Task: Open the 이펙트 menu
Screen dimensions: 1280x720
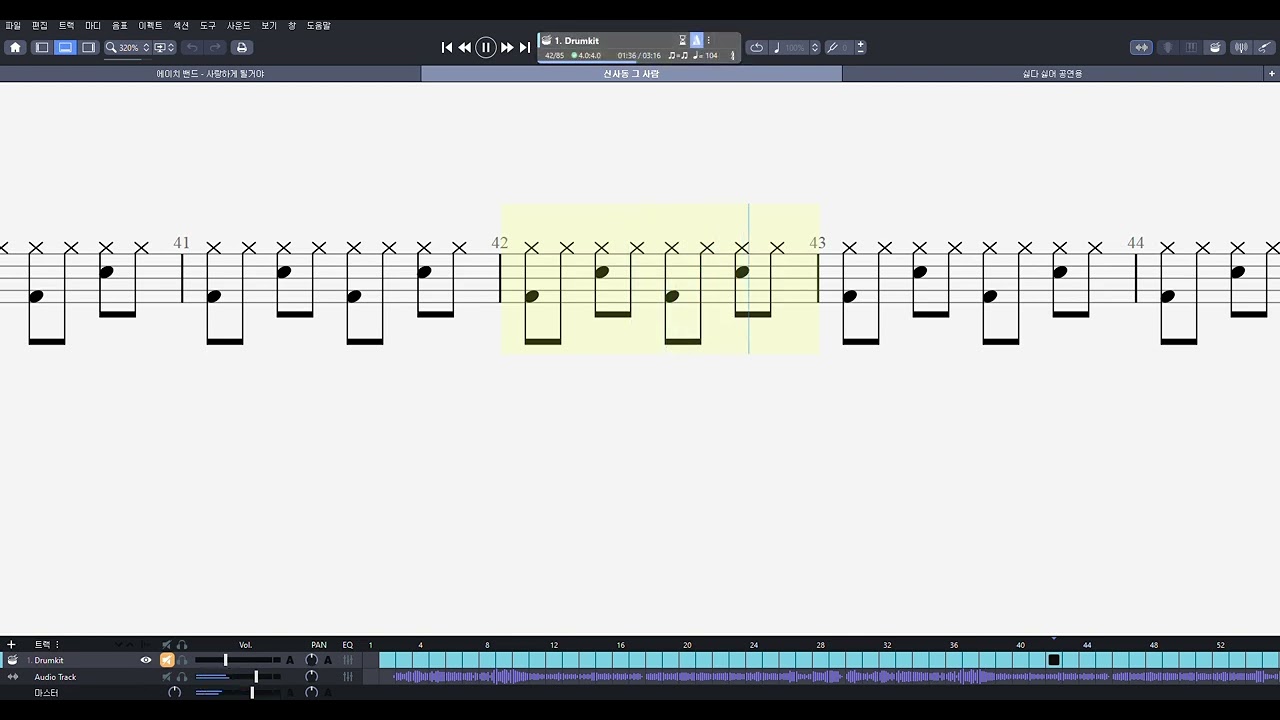Action: 150,26
